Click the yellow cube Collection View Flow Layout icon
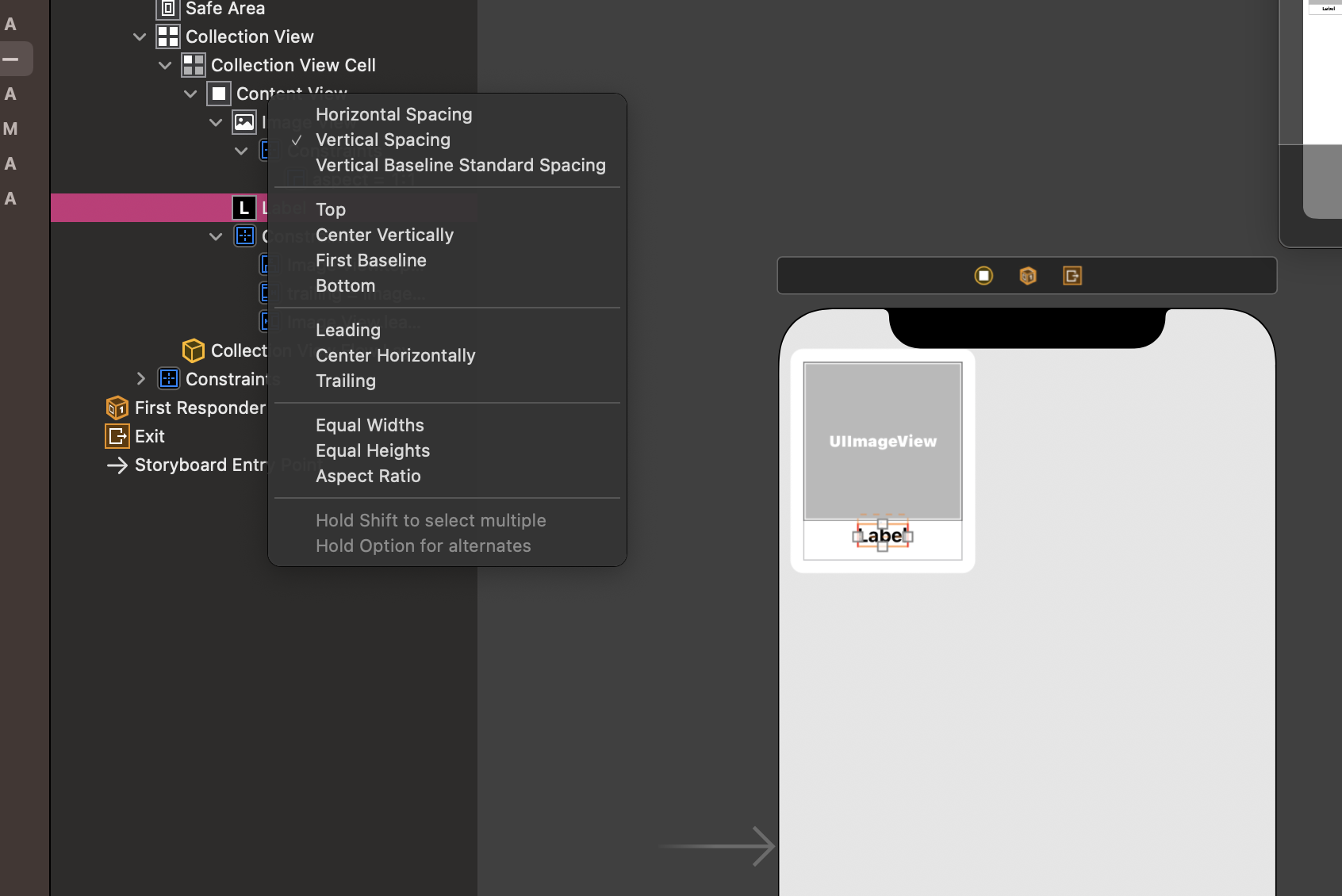The width and height of the screenshot is (1342, 896). point(194,350)
